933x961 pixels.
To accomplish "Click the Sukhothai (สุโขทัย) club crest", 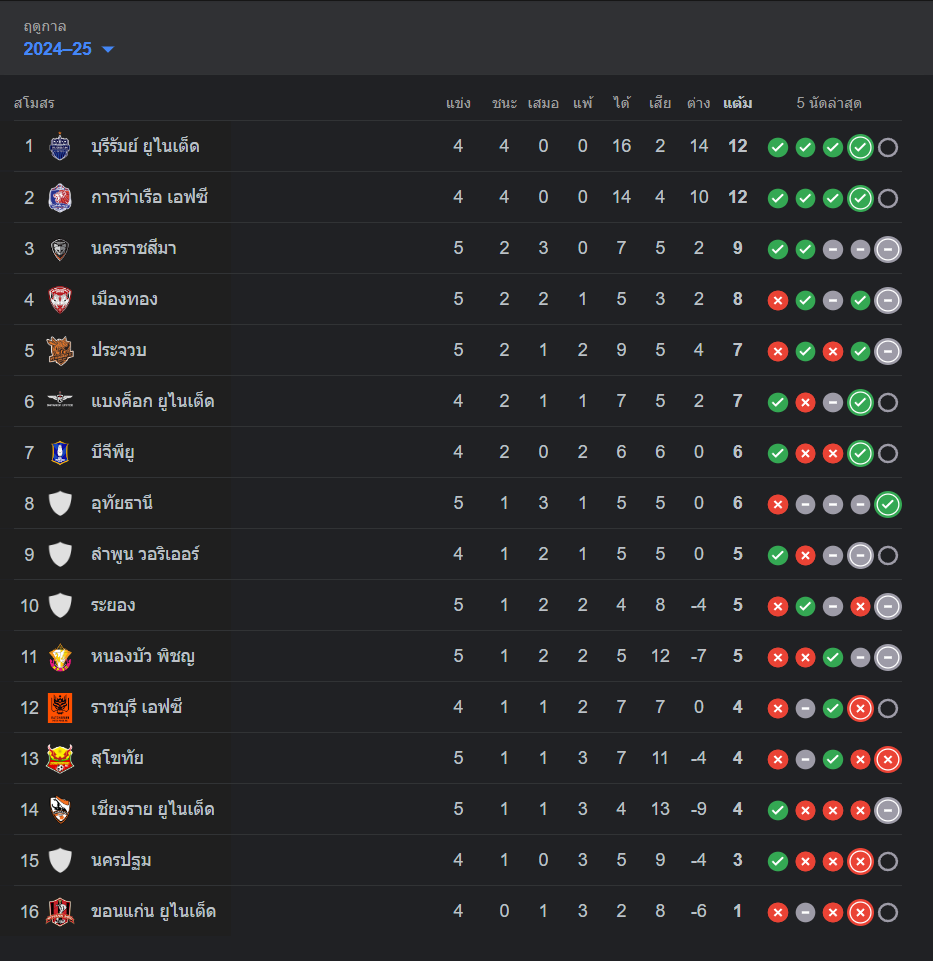I will 60,758.
